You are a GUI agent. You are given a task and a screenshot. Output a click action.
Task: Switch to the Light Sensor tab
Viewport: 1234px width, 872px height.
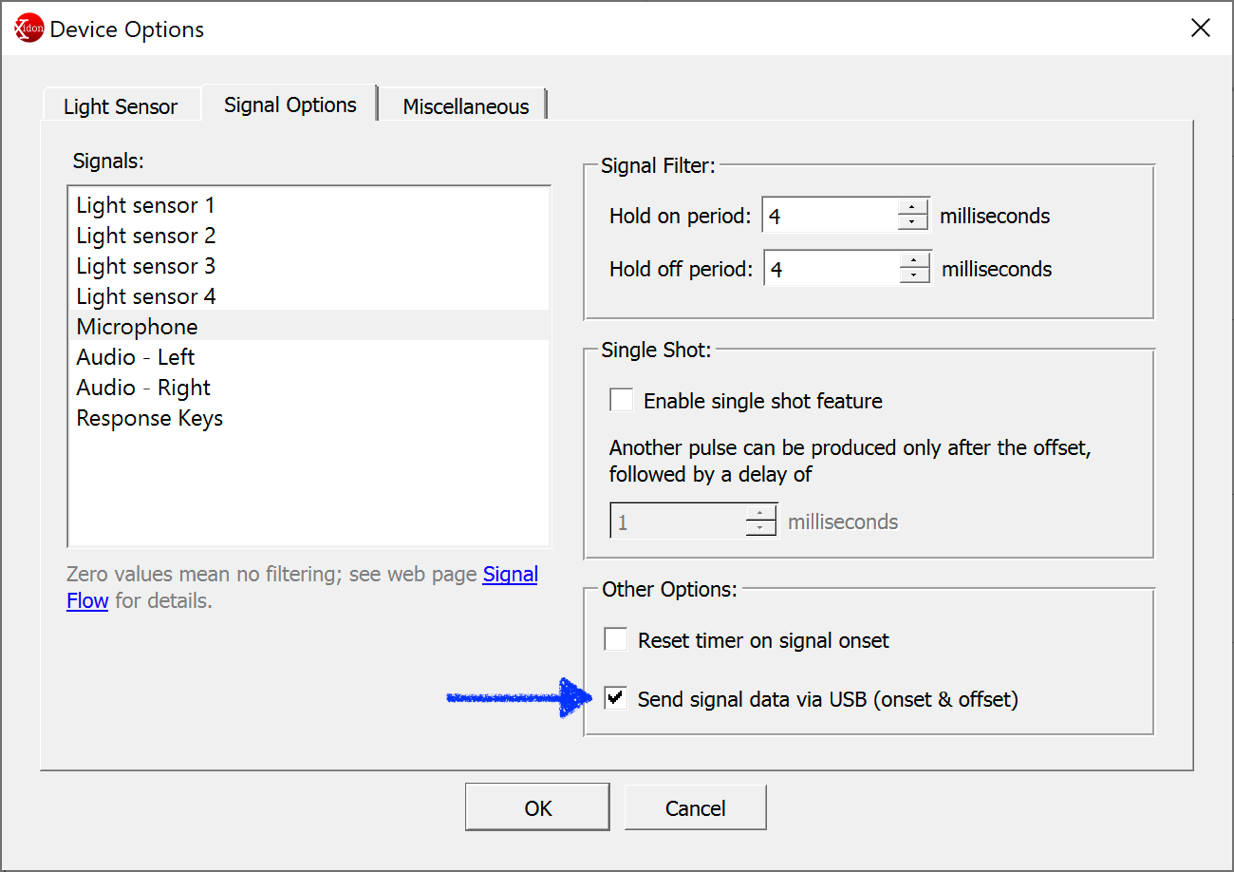[x=120, y=107]
